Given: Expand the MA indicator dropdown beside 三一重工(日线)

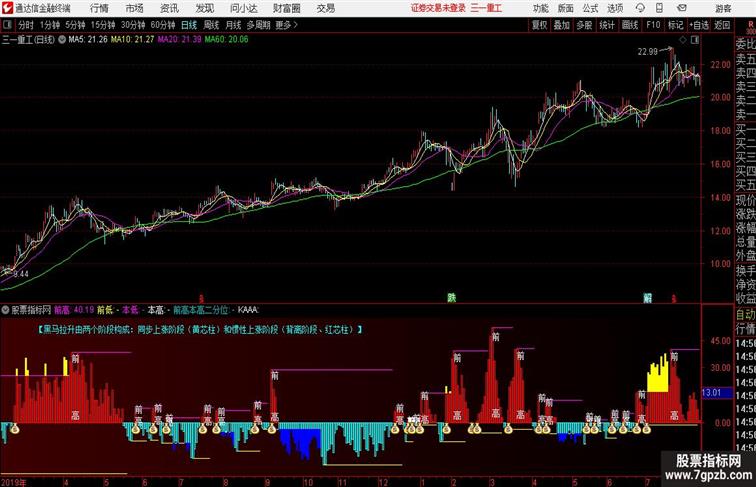Looking at the screenshot, I should 62,40.
